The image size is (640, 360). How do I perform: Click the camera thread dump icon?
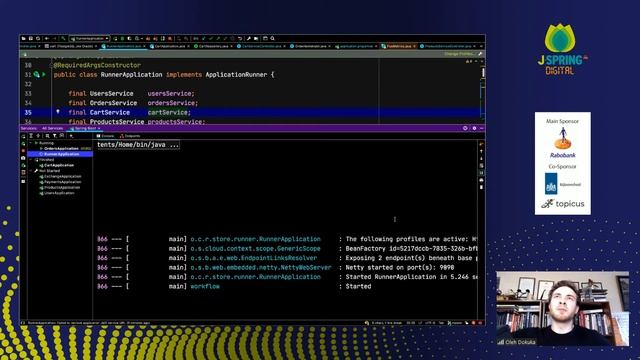click(23, 158)
